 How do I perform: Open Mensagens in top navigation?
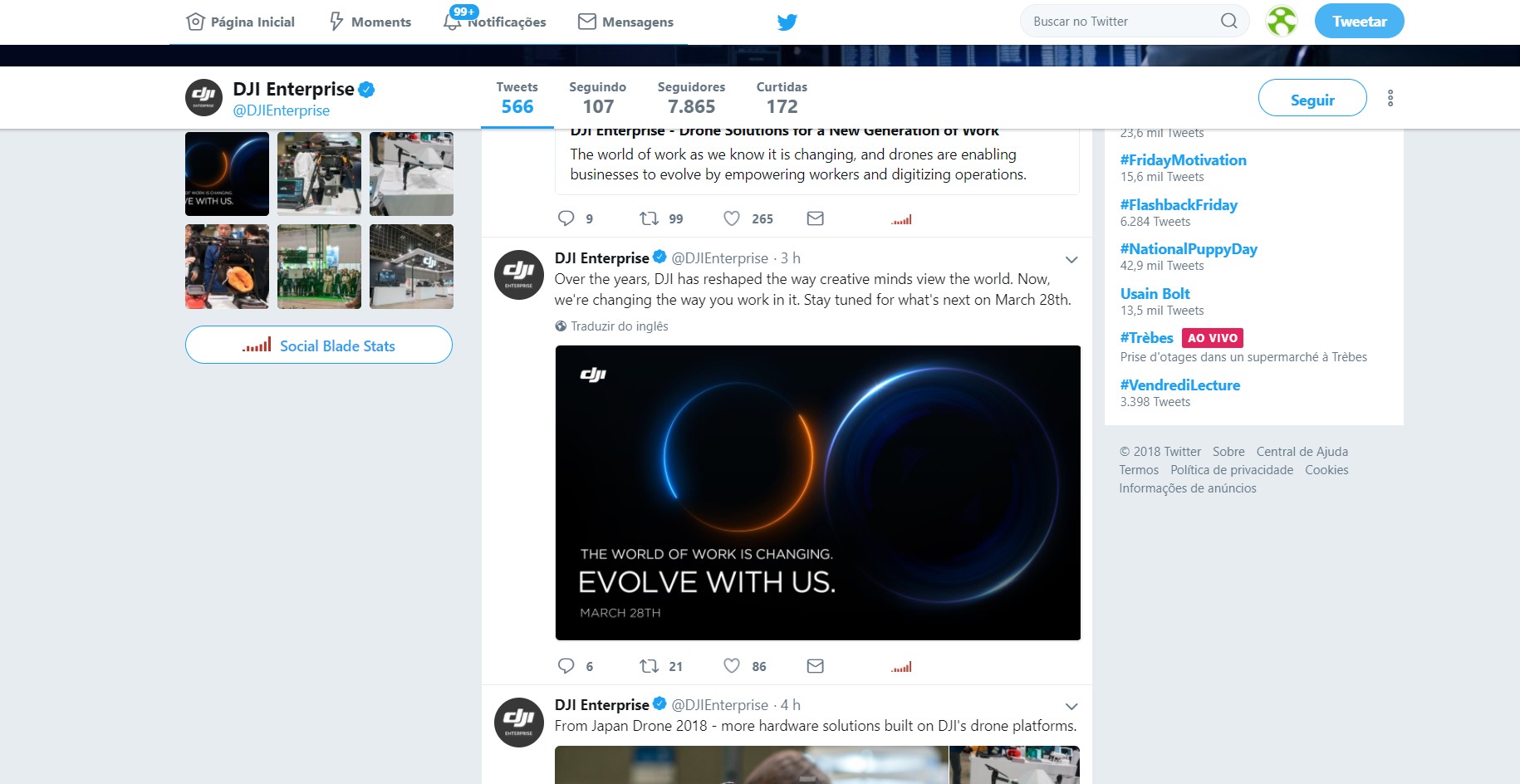[625, 22]
